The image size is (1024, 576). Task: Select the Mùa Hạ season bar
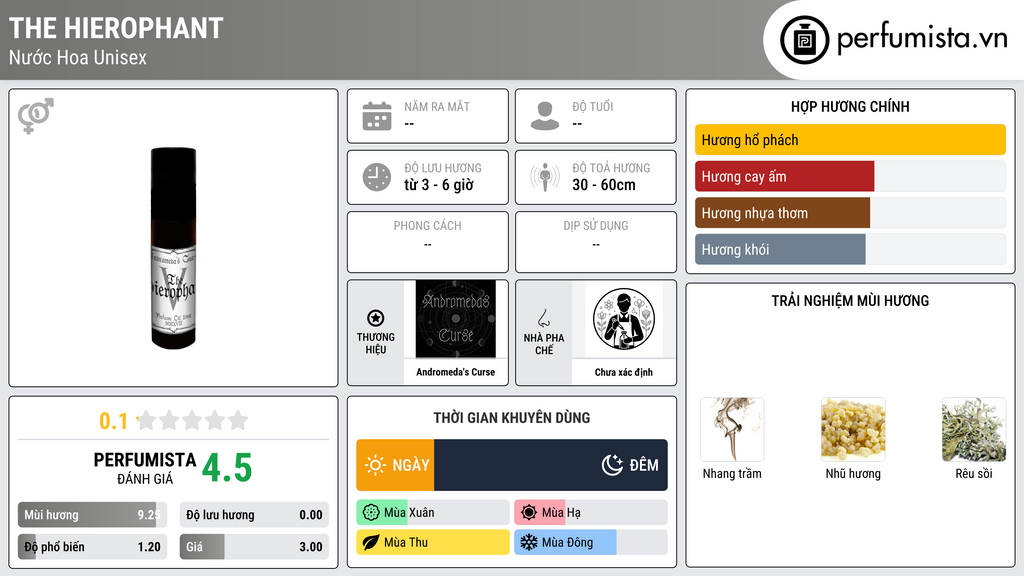[591, 513]
